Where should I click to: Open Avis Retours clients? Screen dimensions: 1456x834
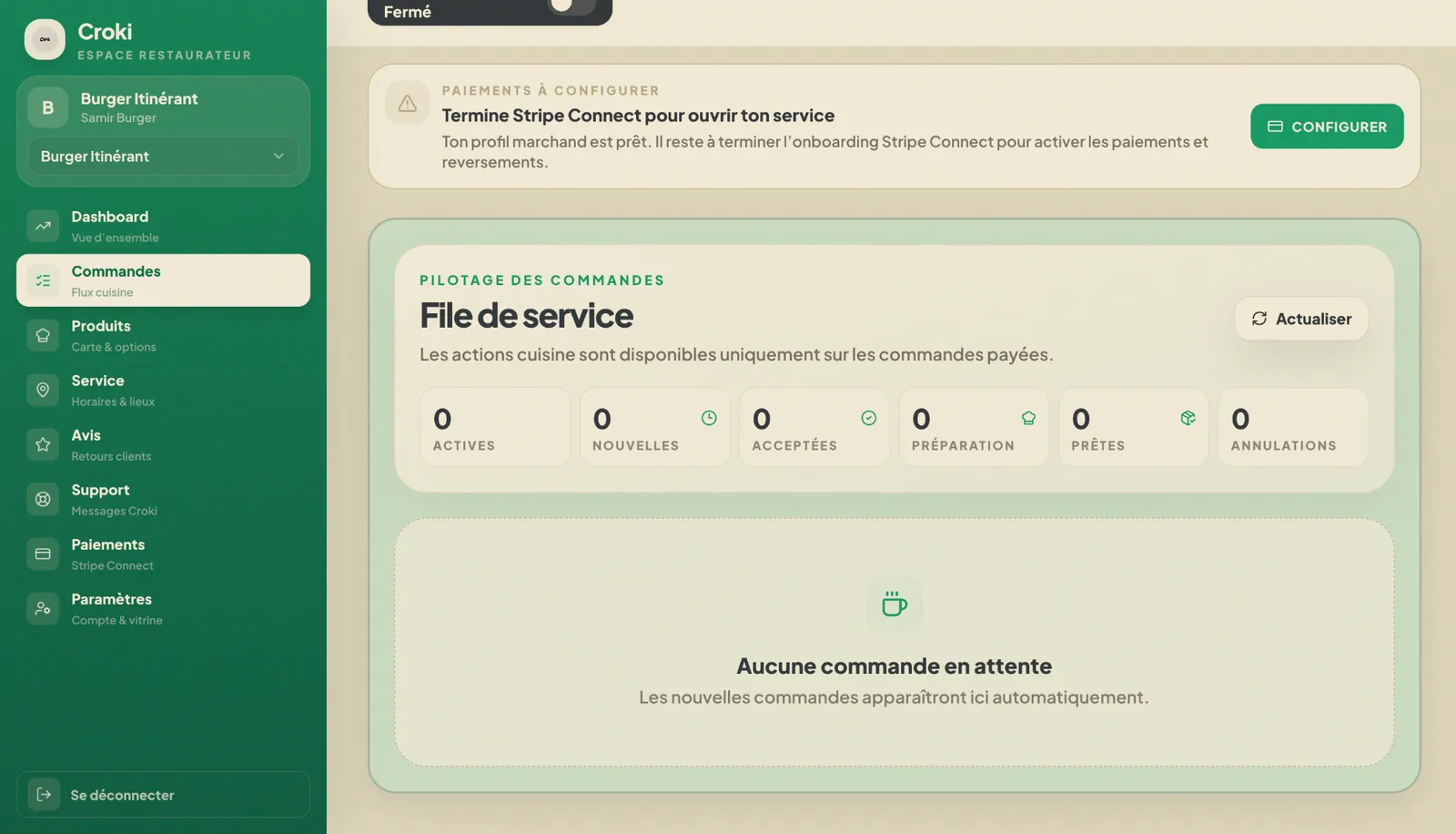tap(163, 444)
